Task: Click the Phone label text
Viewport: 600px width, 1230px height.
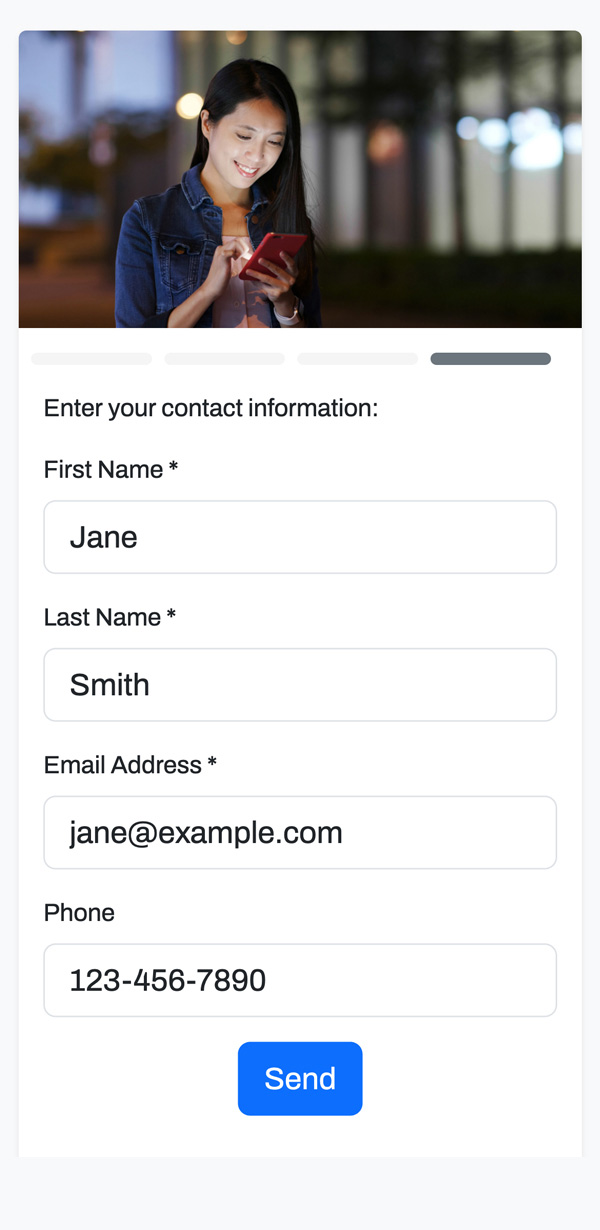Action: click(x=79, y=913)
